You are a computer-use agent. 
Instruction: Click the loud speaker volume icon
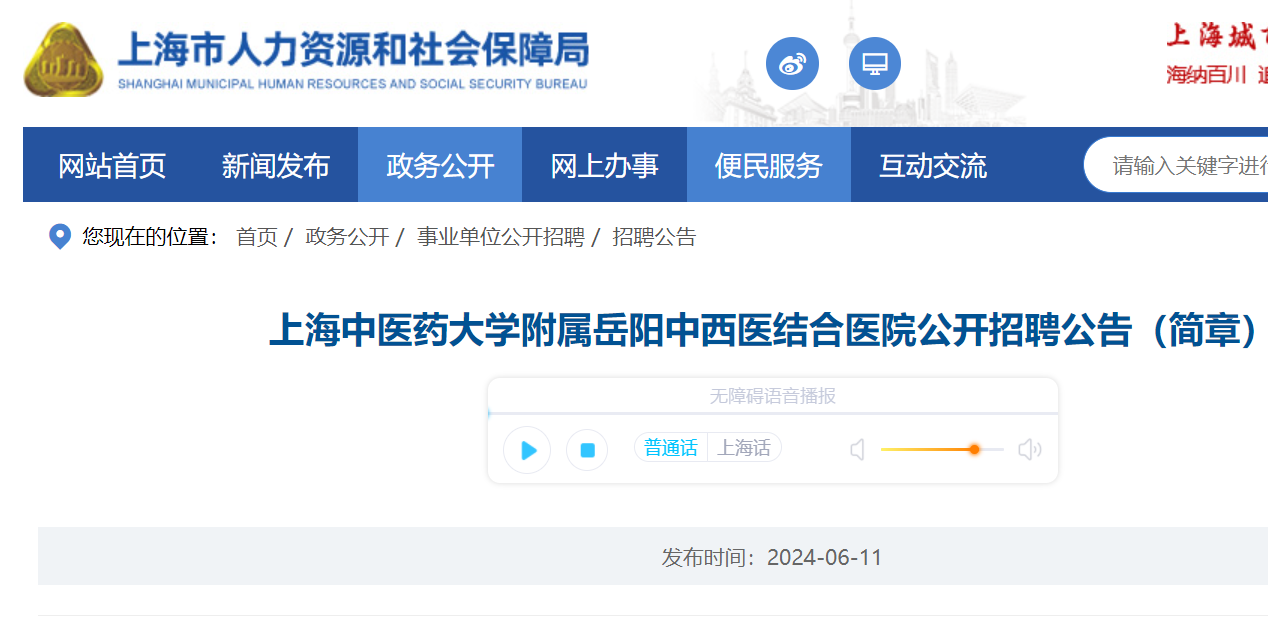[1030, 450]
